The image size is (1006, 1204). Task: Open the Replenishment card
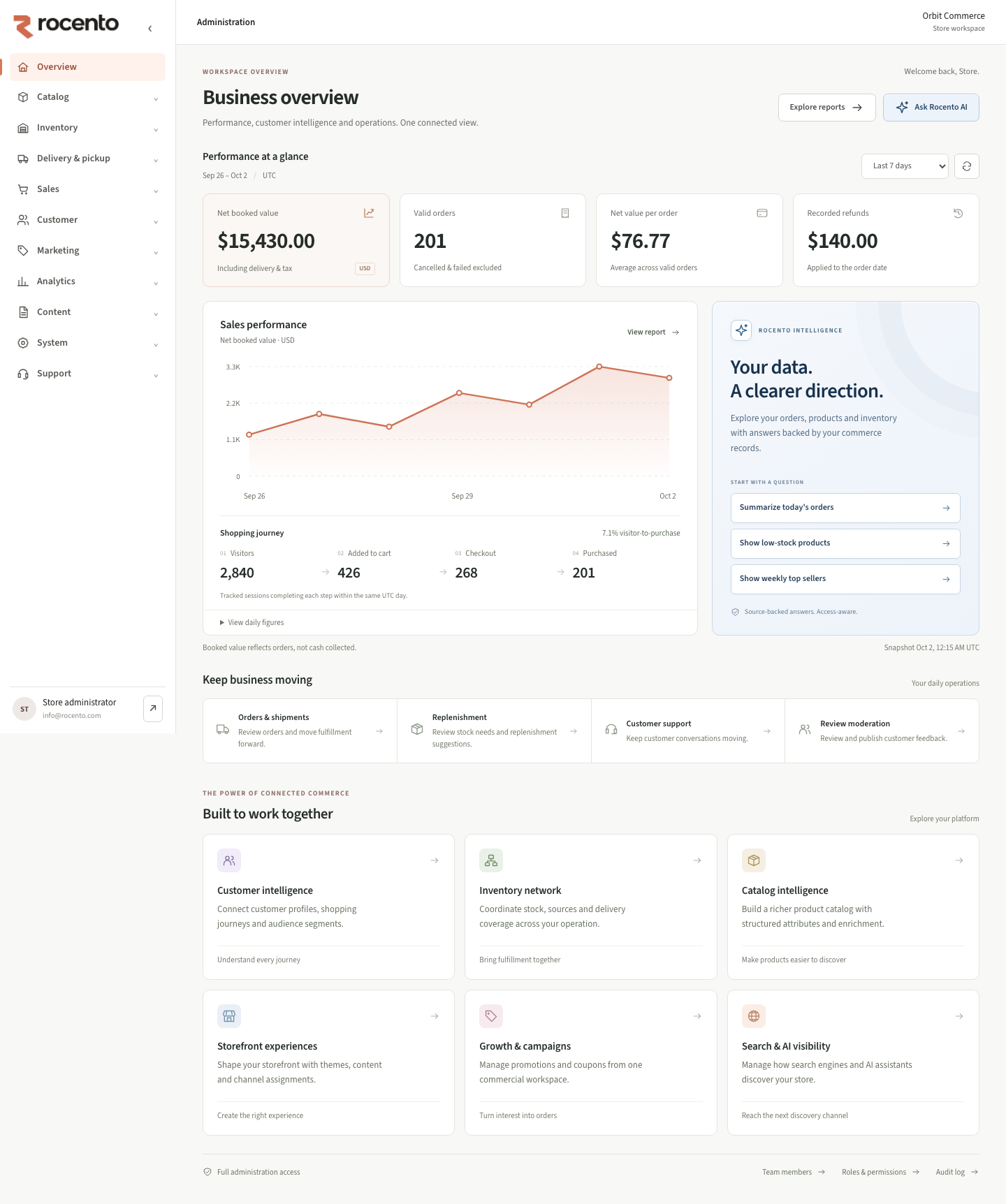point(494,731)
